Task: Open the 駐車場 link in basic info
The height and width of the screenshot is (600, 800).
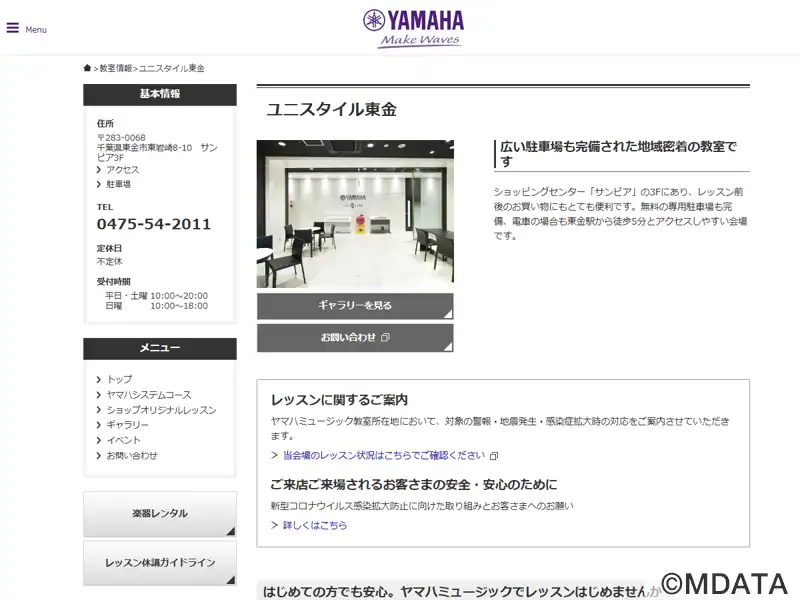Action: 118,184
